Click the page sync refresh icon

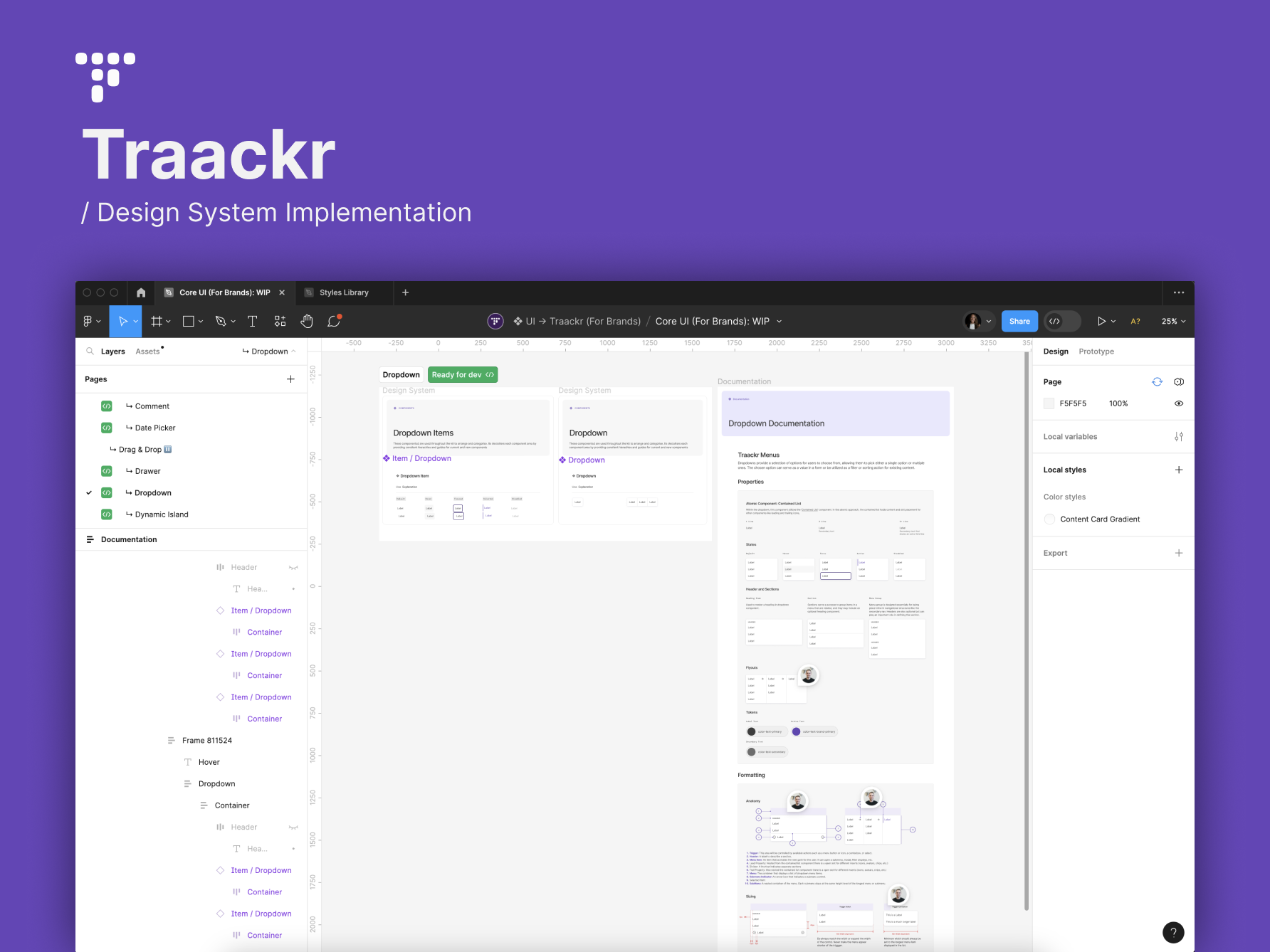(1158, 382)
